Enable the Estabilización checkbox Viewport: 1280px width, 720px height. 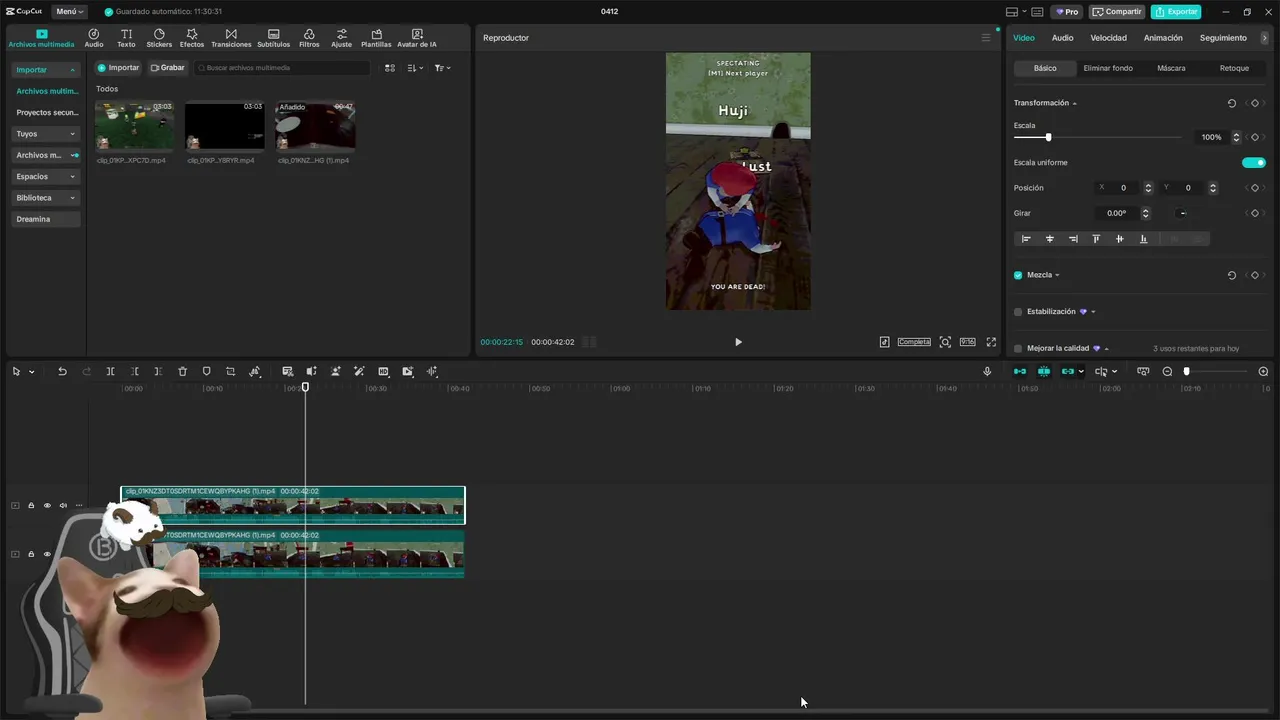1018,312
